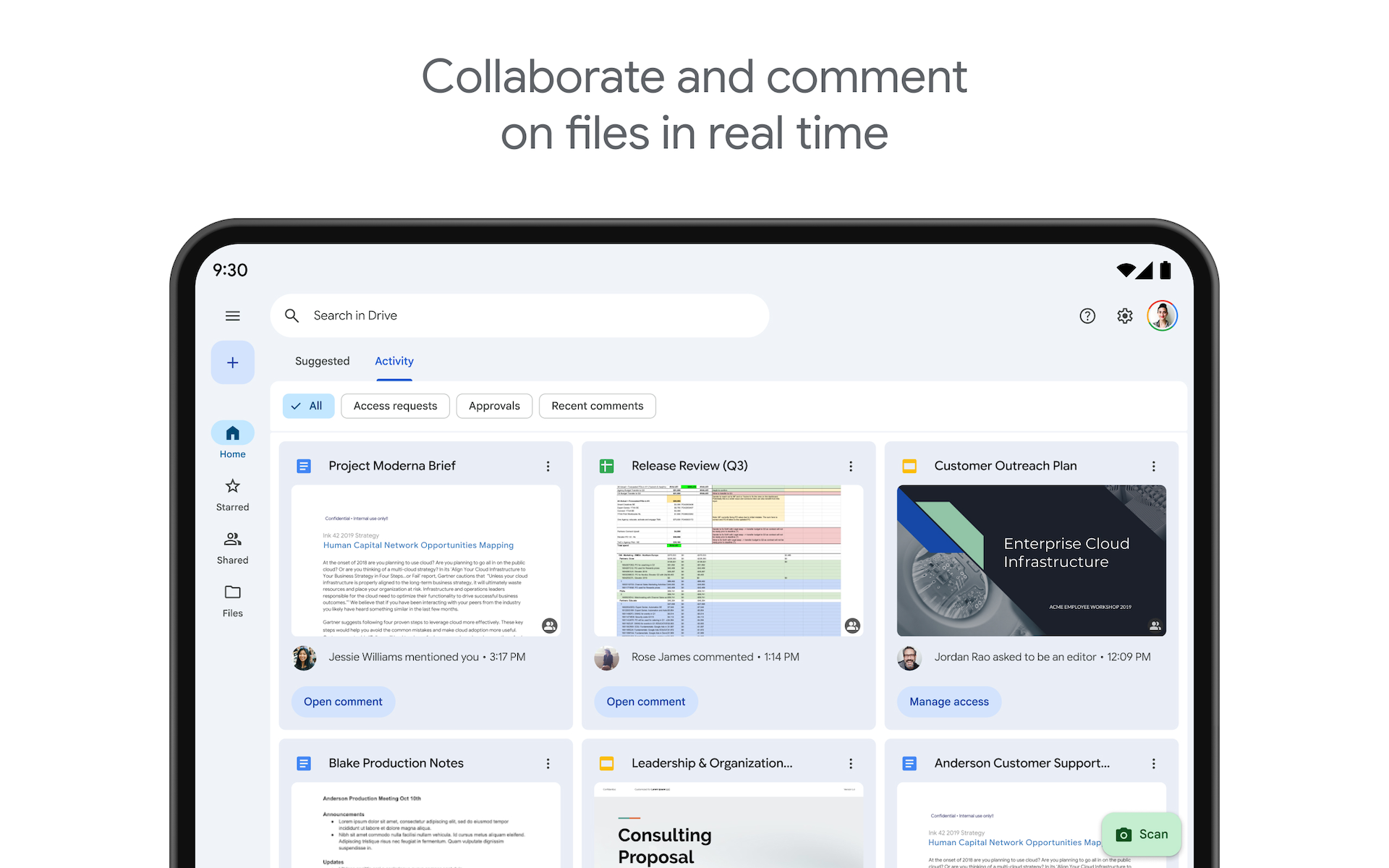Enable the Approvals filter

point(494,406)
